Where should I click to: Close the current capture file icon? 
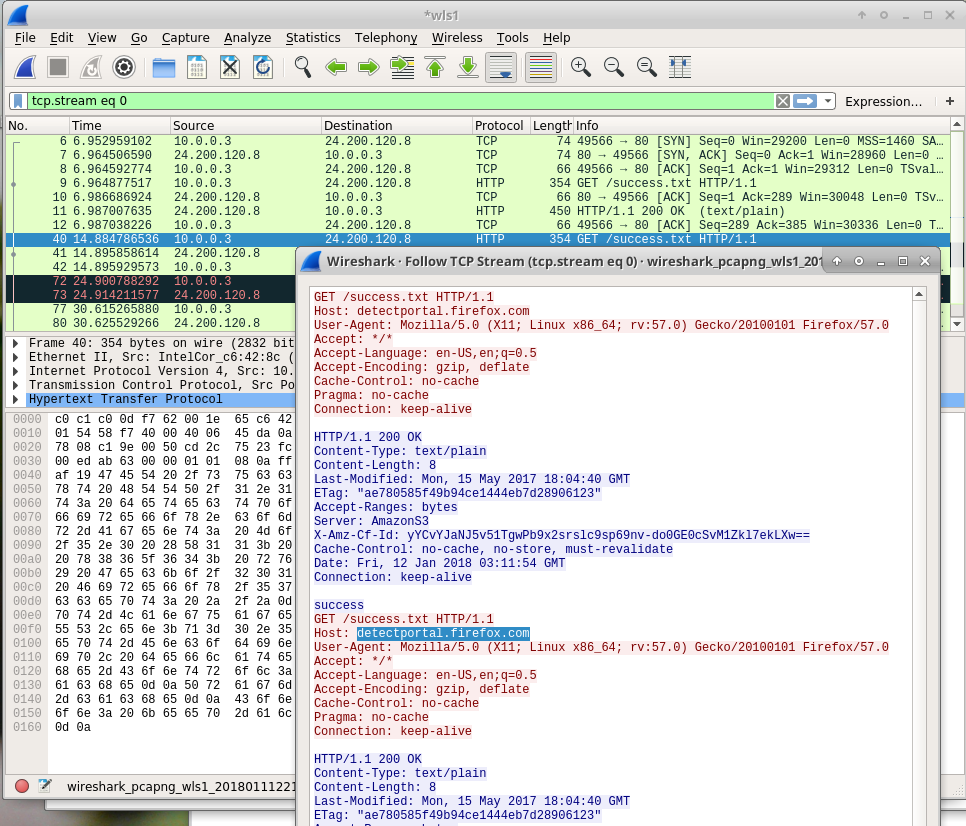click(230, 67)
